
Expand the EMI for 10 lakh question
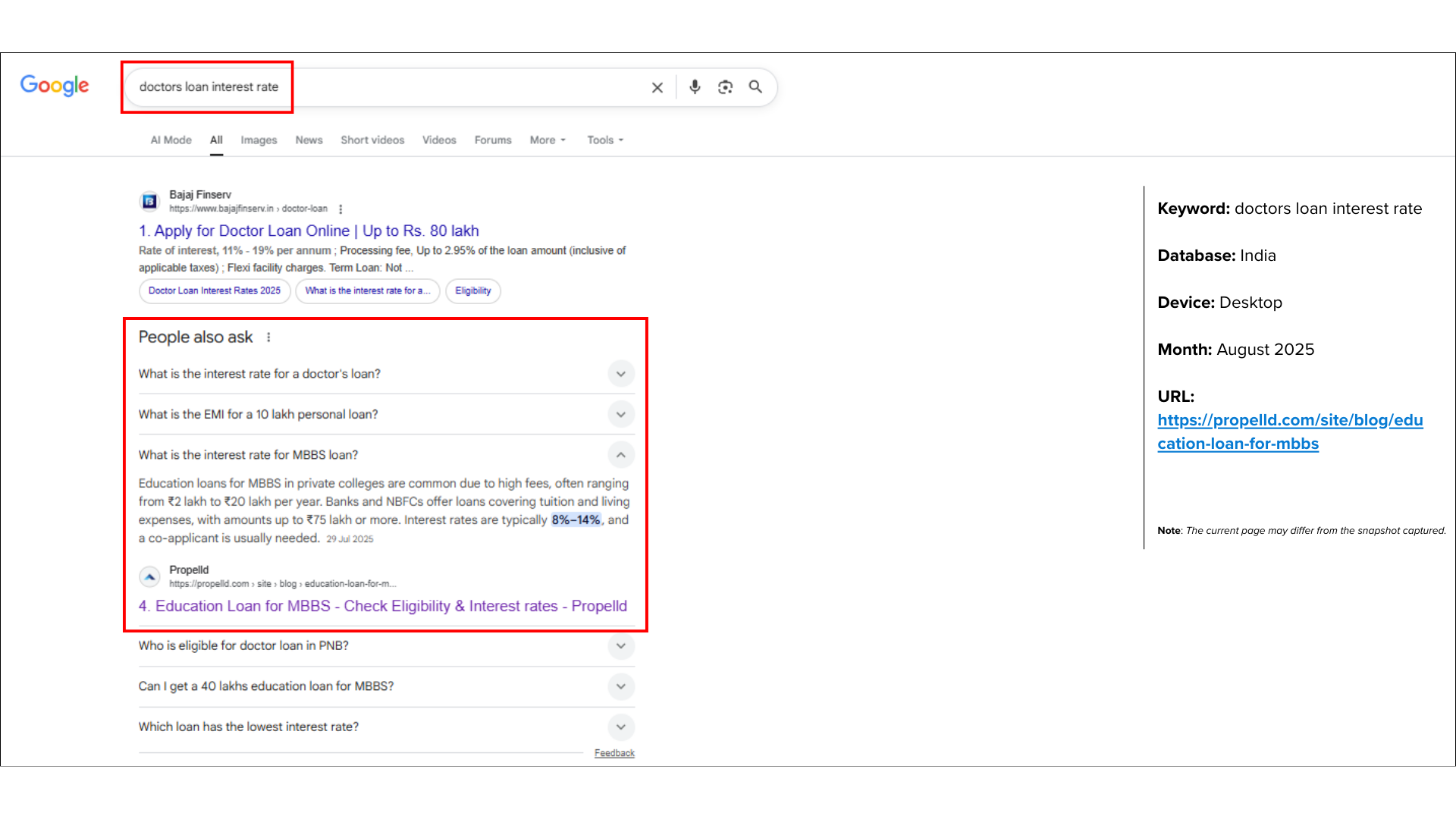coord(620,415)
